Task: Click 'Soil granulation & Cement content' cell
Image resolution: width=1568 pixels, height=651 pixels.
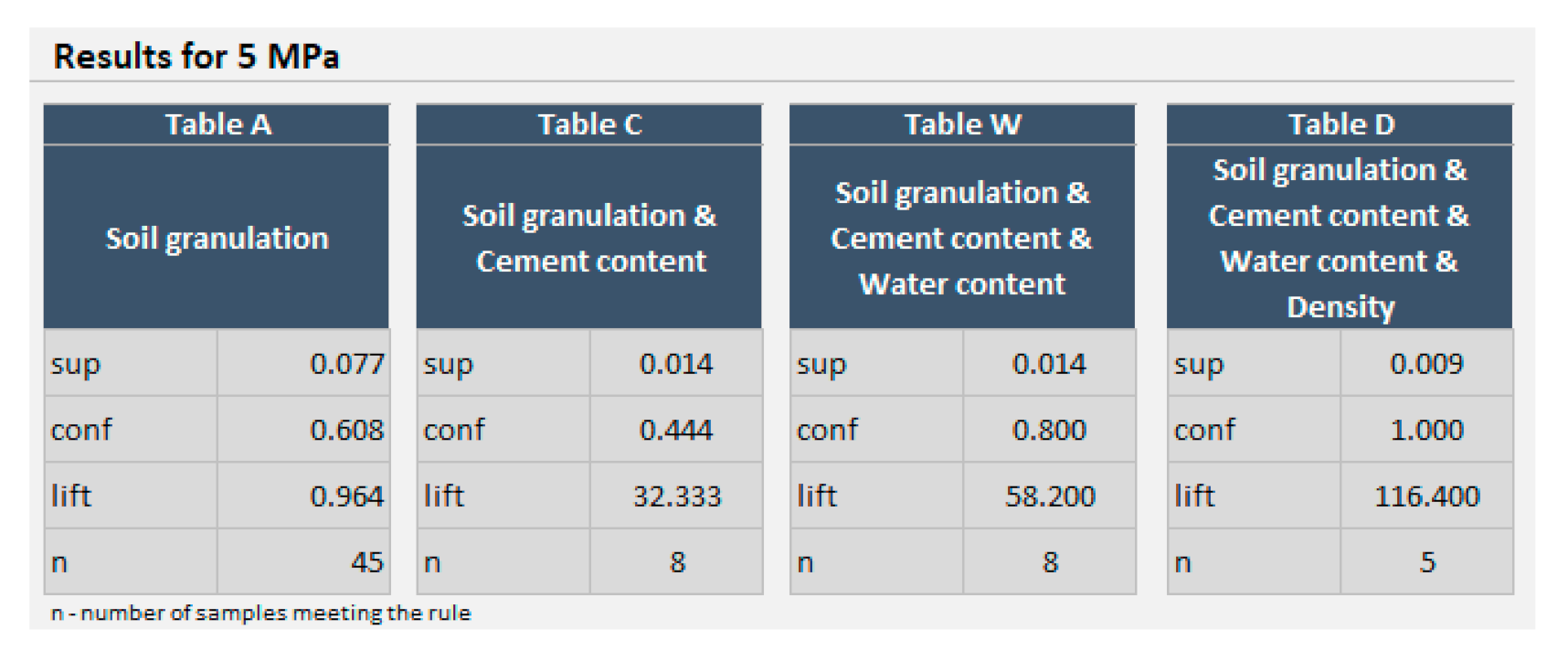Action: tap(589, 239)
